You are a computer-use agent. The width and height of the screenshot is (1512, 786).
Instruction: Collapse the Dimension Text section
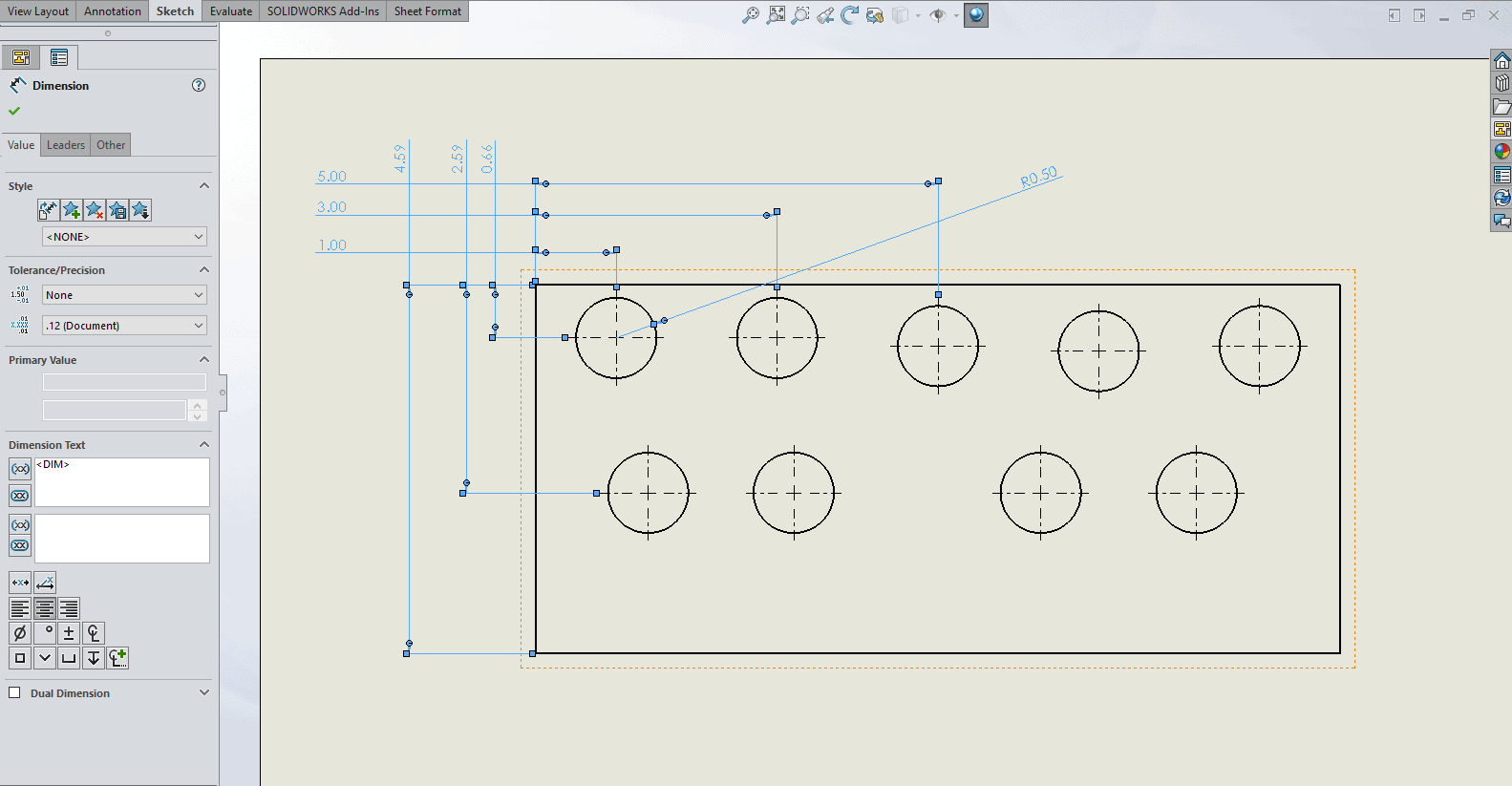(x=203, y=444)
